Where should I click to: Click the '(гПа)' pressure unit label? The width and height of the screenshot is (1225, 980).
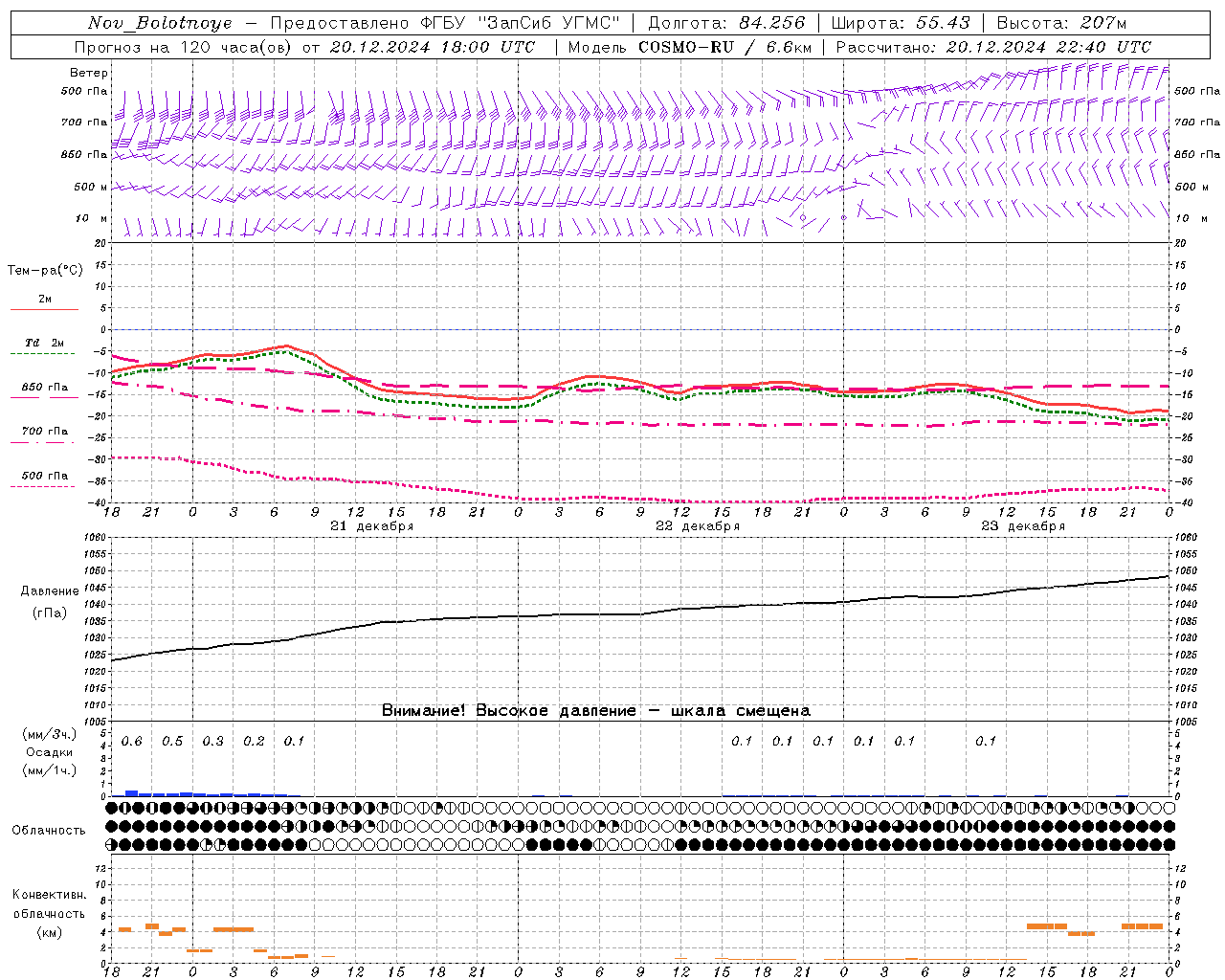point(50,613)
